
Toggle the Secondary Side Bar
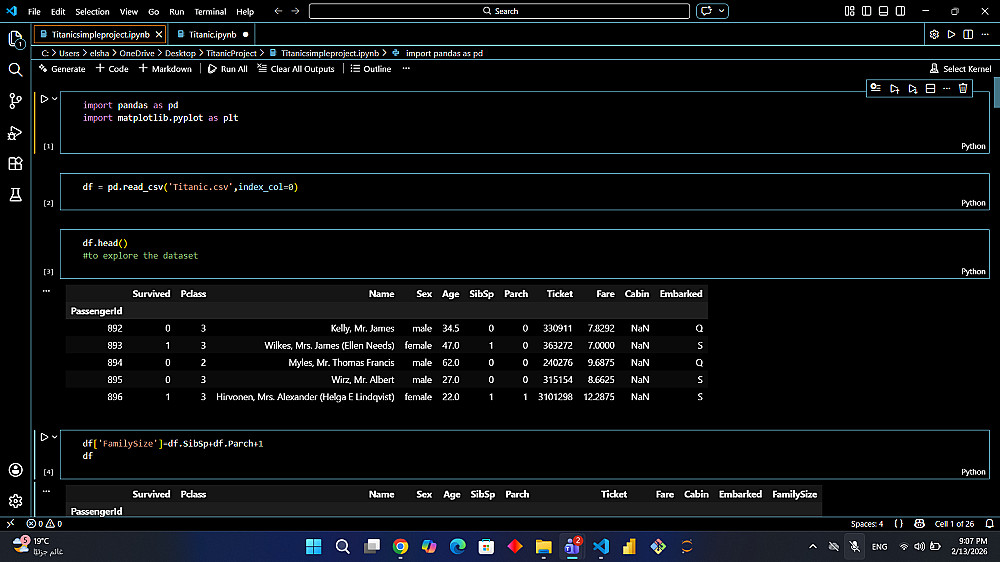pos(901,11)
